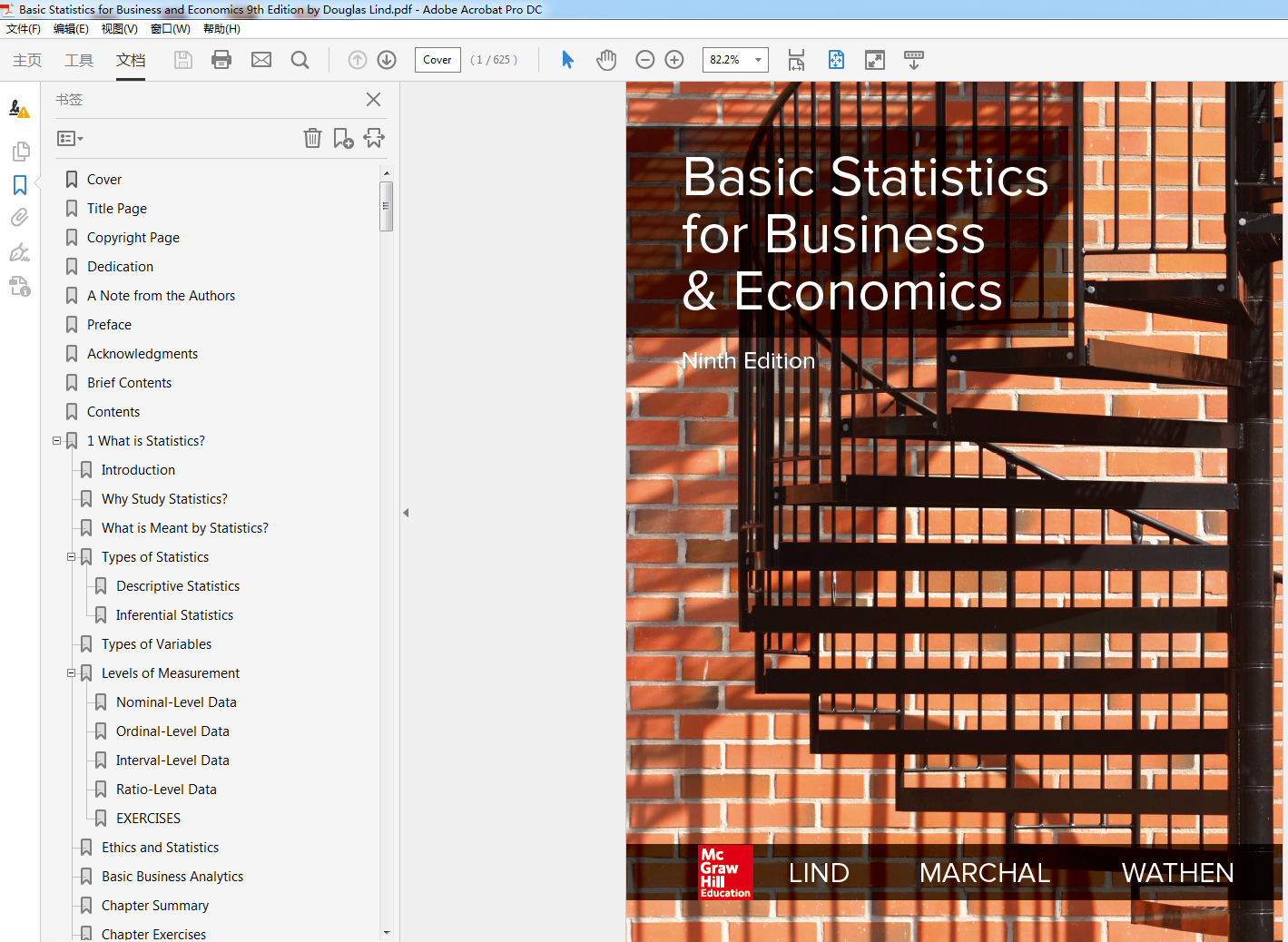Open the Attachments paperclip panel
Viewport: 1288px width, 942px height.
[20, 218]
